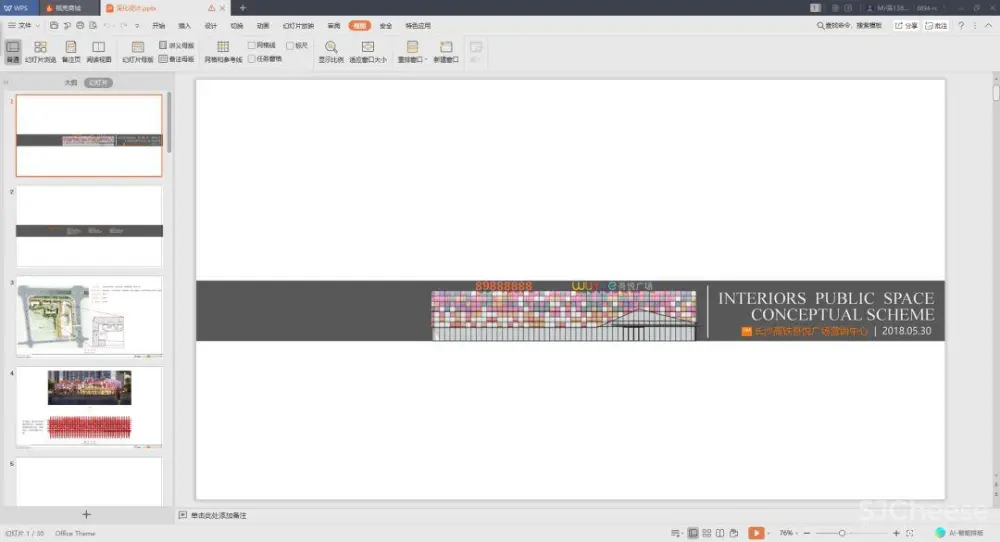The width and height of the screenshot is (1000, 542).
Task: Check the task pane checkbox
Action: 252,58
